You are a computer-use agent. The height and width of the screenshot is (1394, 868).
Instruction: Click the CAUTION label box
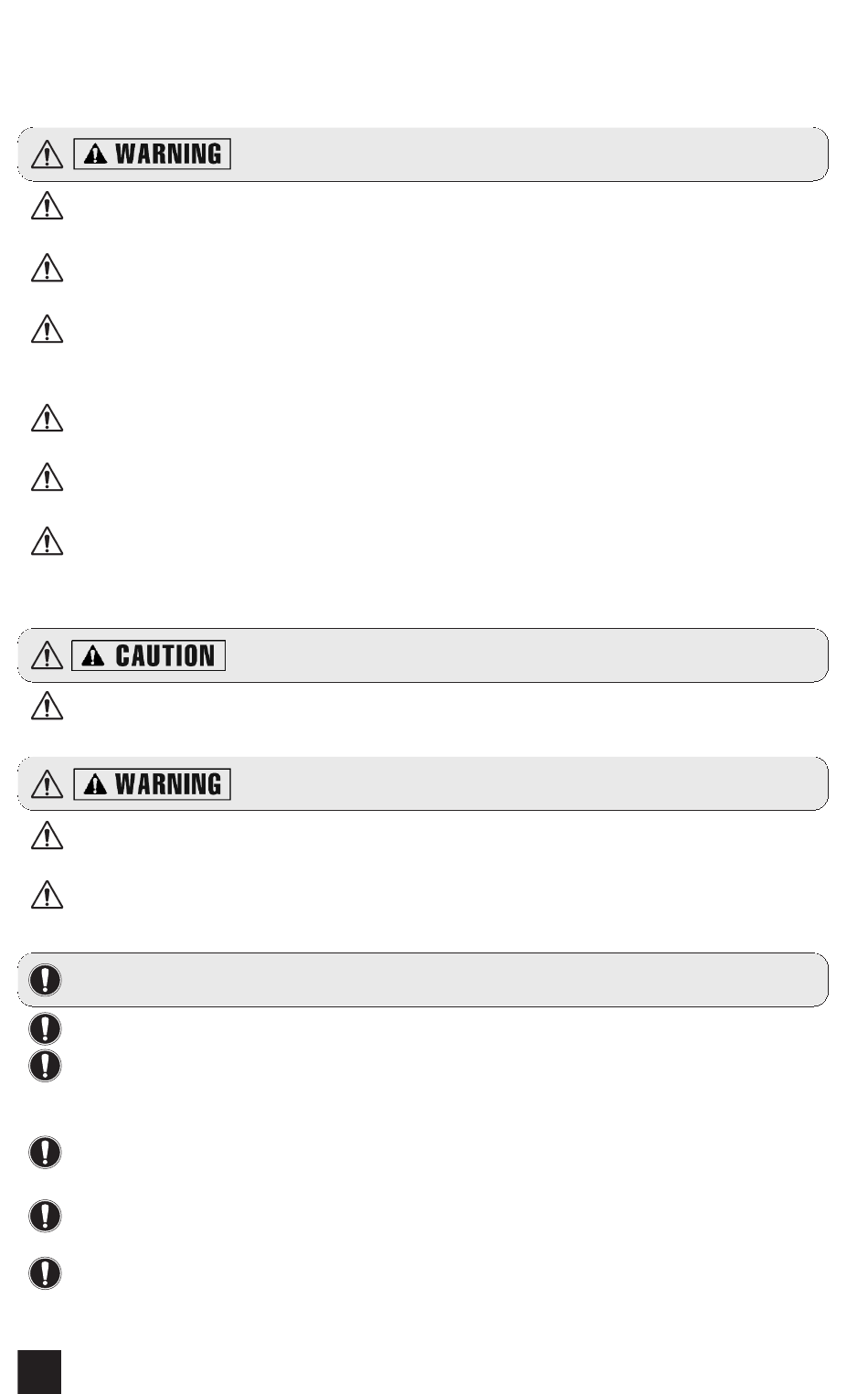(150, 655)
